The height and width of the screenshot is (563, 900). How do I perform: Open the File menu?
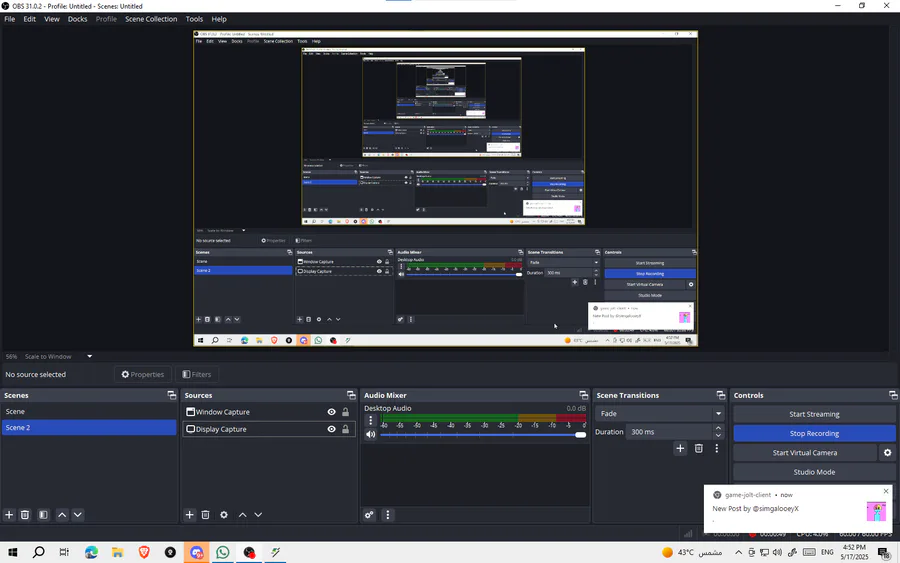pos(10,19)
